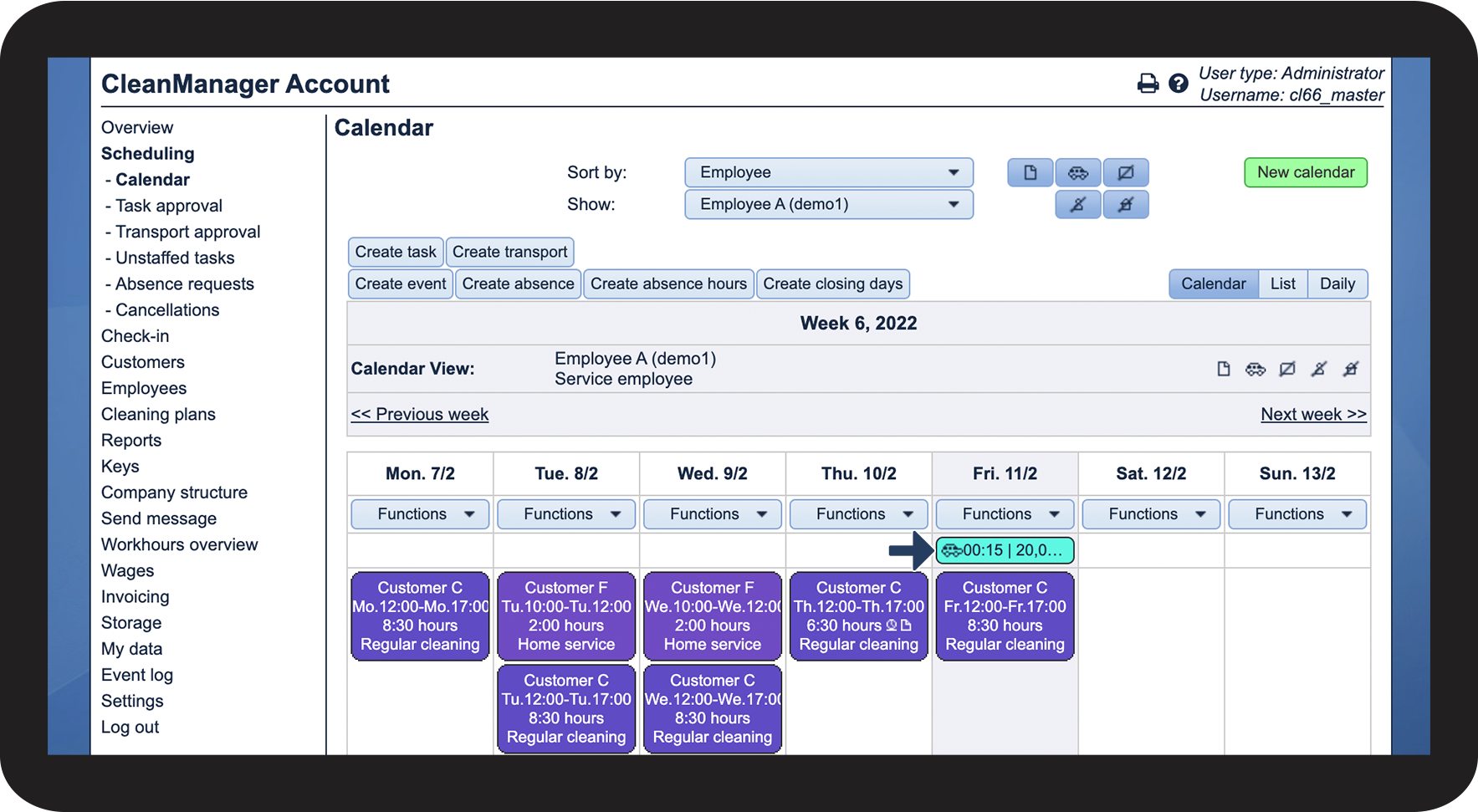Screen dimensions: 1478x812
Task: Click the Create absence button
Action: (519, 283)
